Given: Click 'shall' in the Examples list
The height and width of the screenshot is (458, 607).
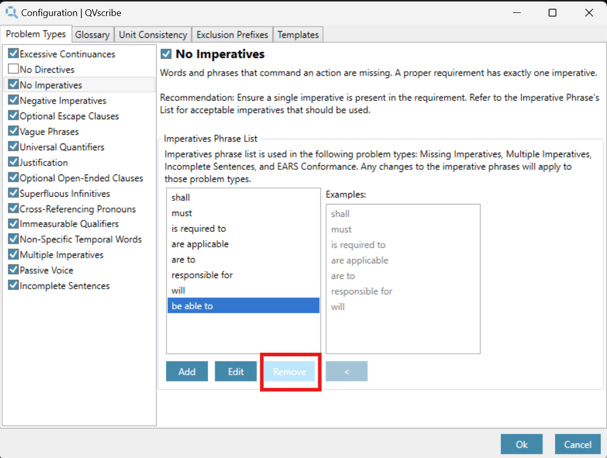Looking at the screenshot, I should 403,214.
